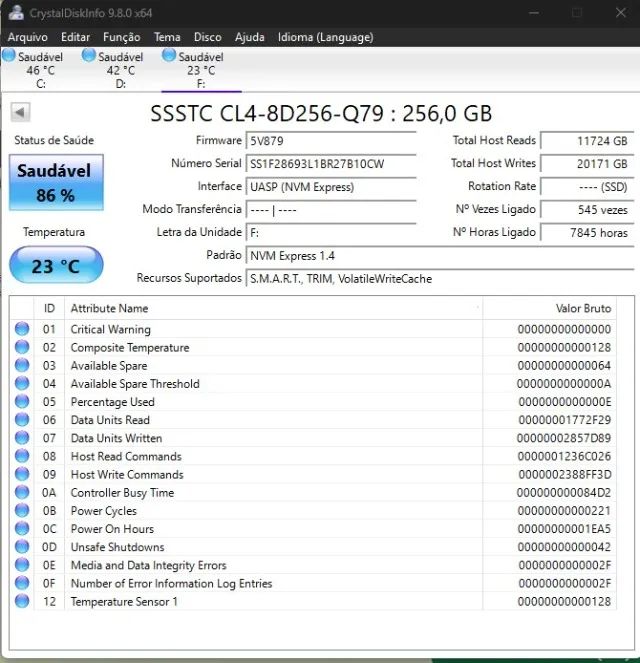This screenshot has width=640, height=663.
Task: Click the Interface field UASP (NVM Express)
Action: click(x=331, y=186)
